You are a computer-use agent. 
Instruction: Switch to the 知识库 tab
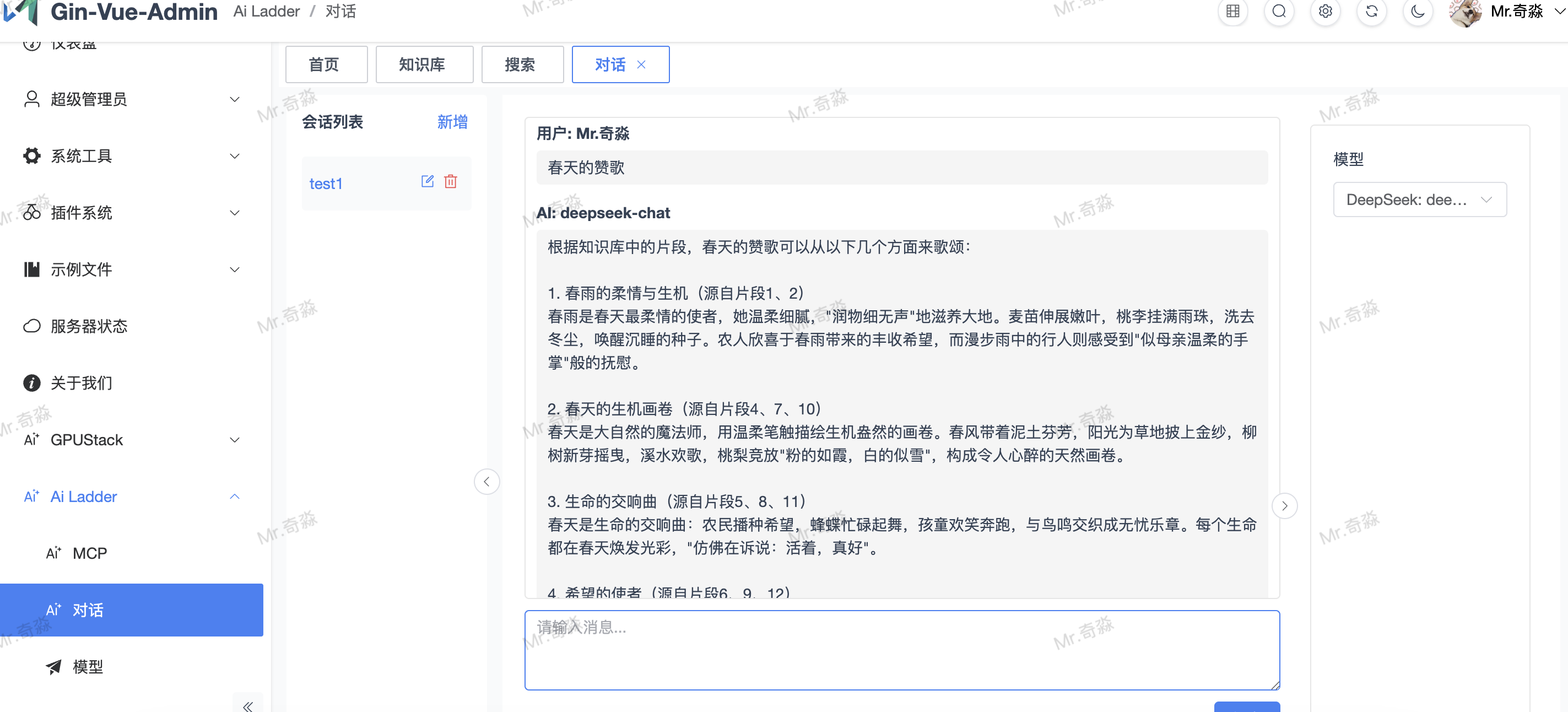click(424, 64)
